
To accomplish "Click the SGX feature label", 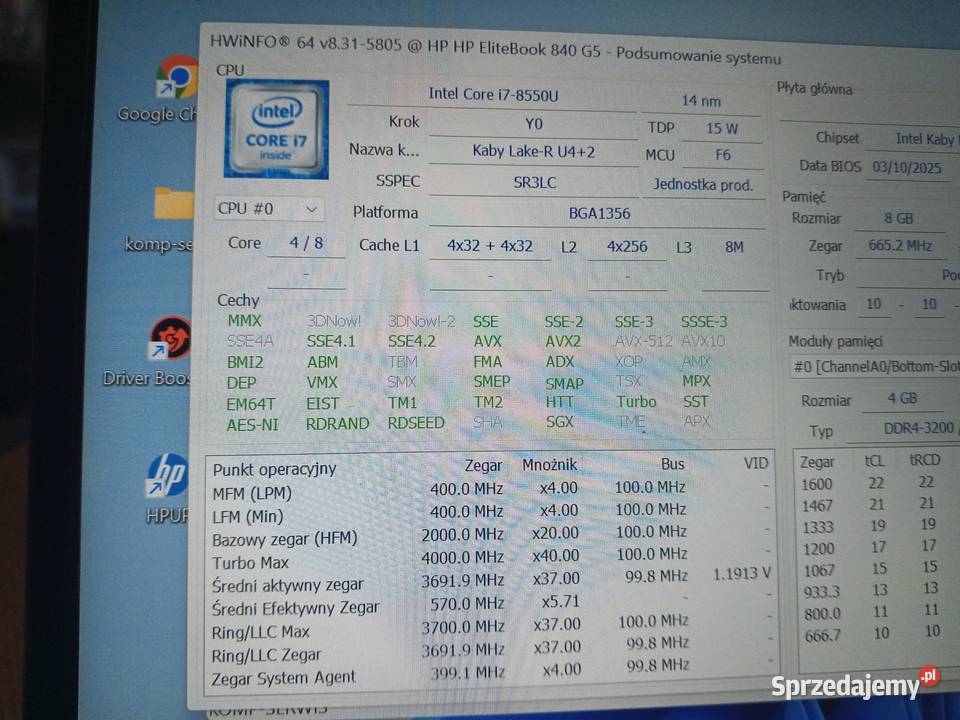I will click(x=560, y=422).
